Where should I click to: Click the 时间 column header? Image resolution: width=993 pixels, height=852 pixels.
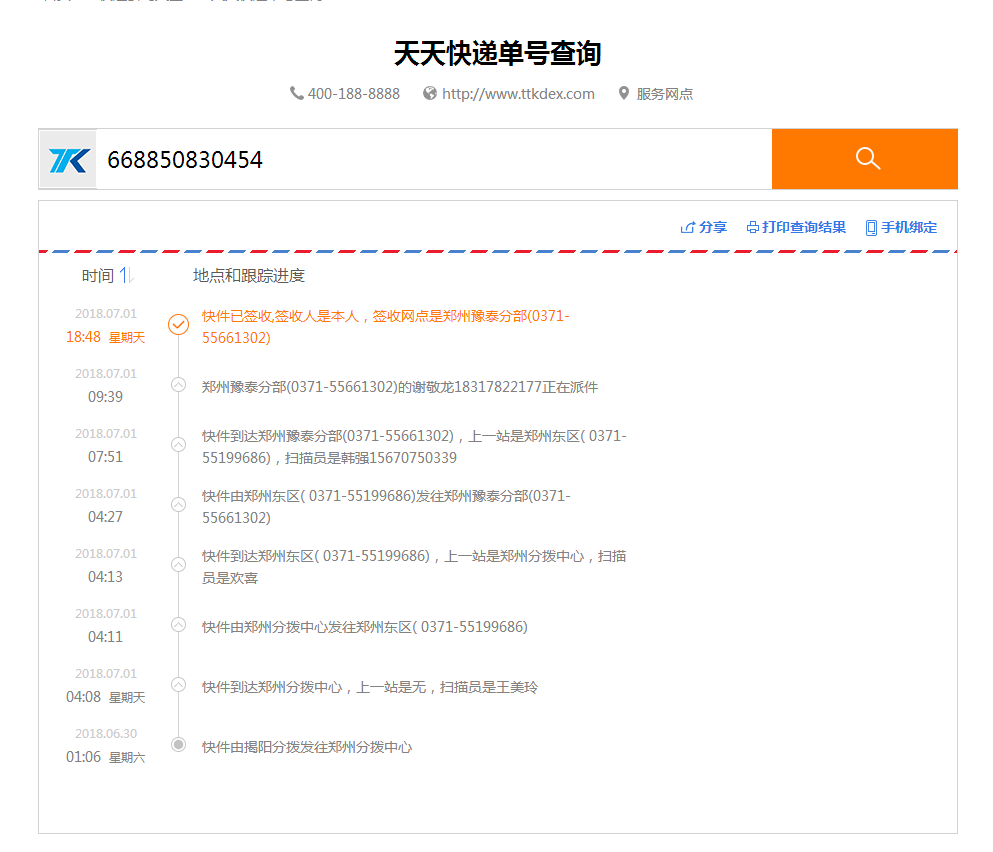point(98,276)
